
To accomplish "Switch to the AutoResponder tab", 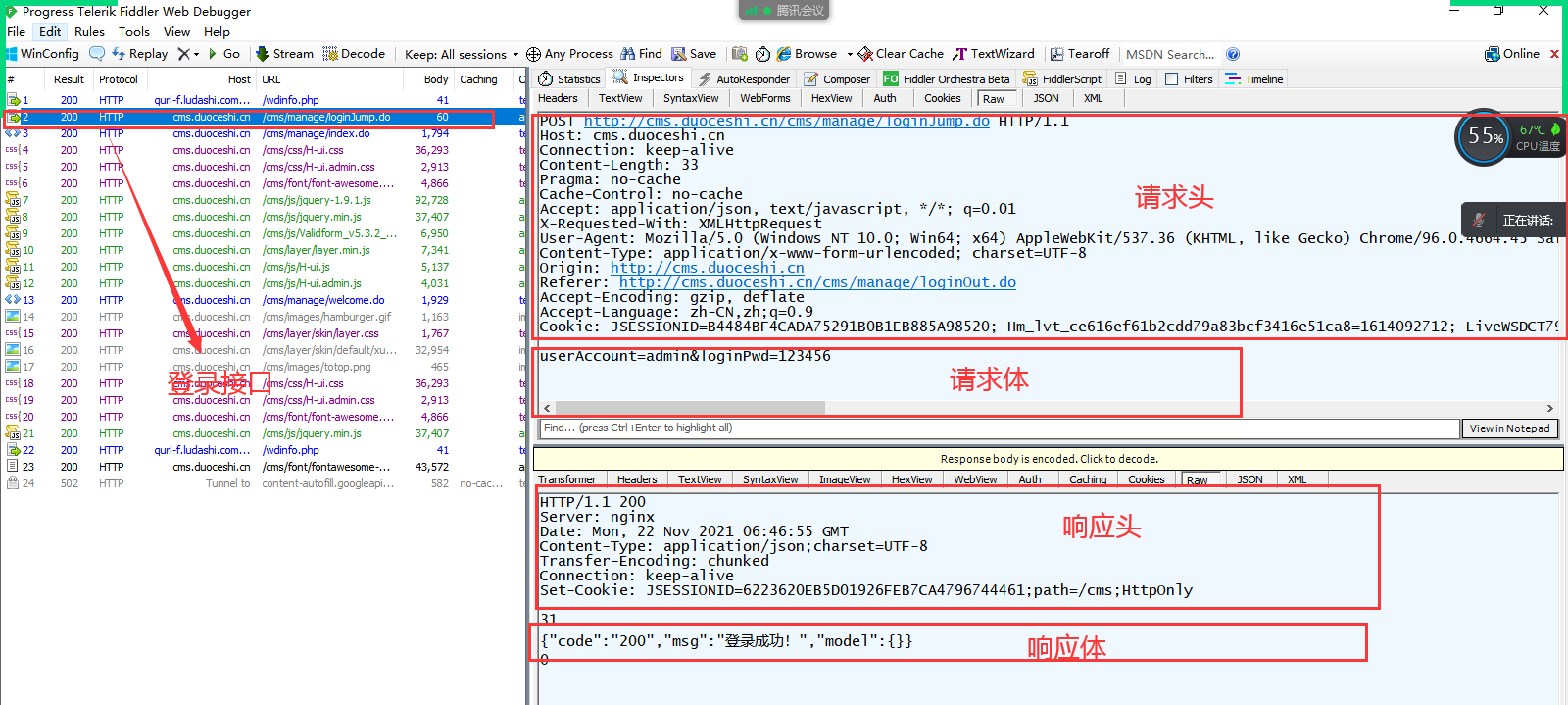I will [x=744, y=79].
